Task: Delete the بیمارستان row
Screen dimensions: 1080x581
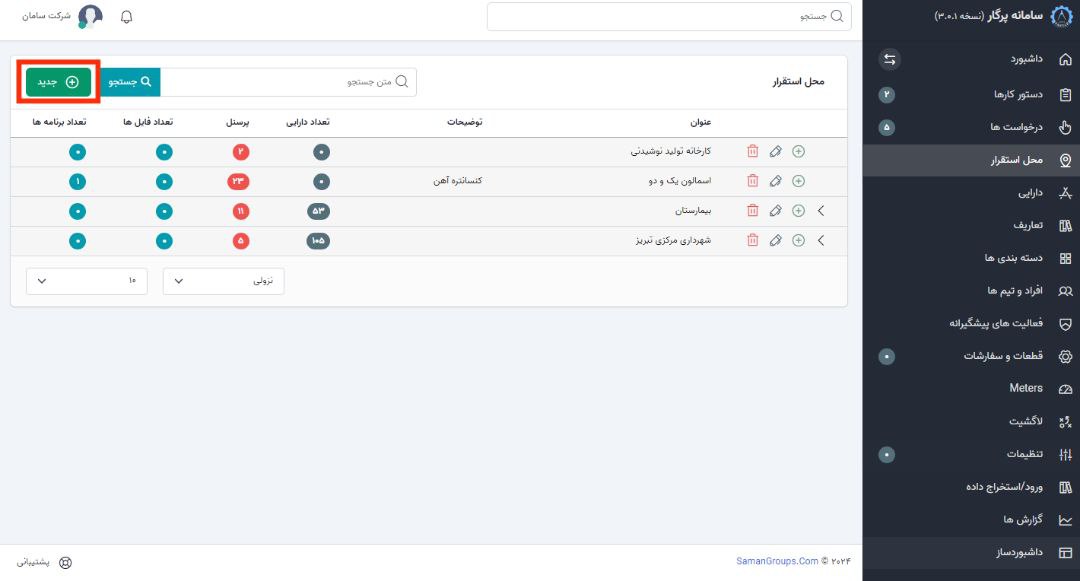Action: click(752, 211)
